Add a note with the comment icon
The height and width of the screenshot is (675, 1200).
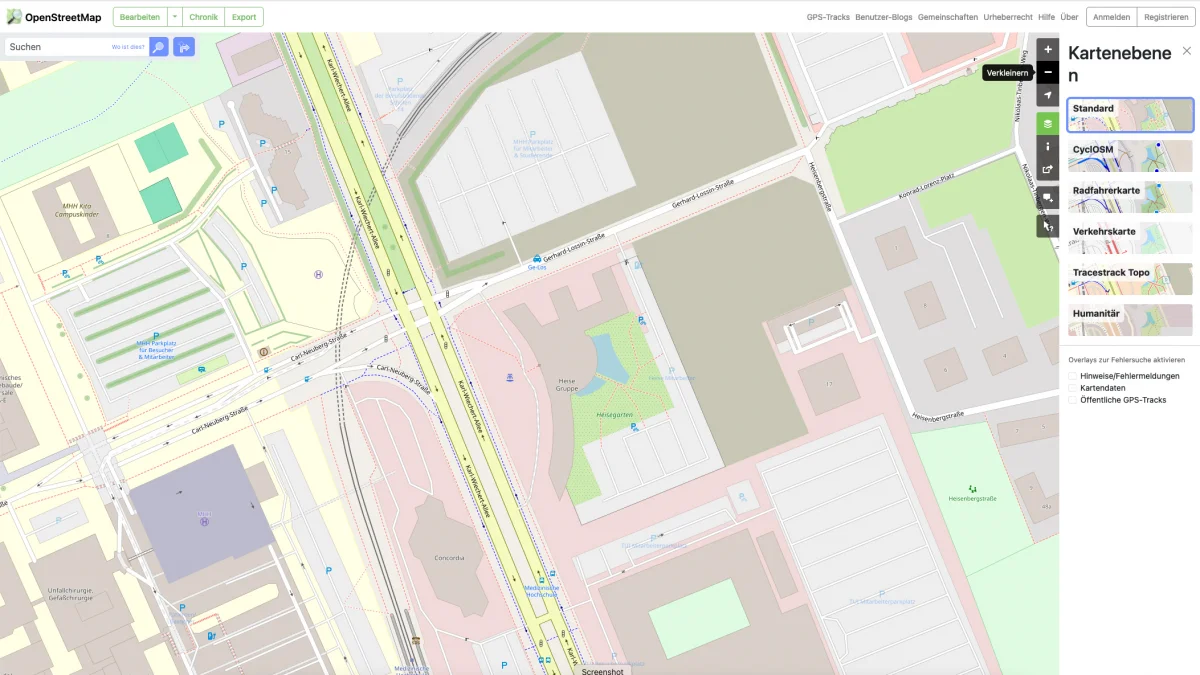(x=1047, y=198)
